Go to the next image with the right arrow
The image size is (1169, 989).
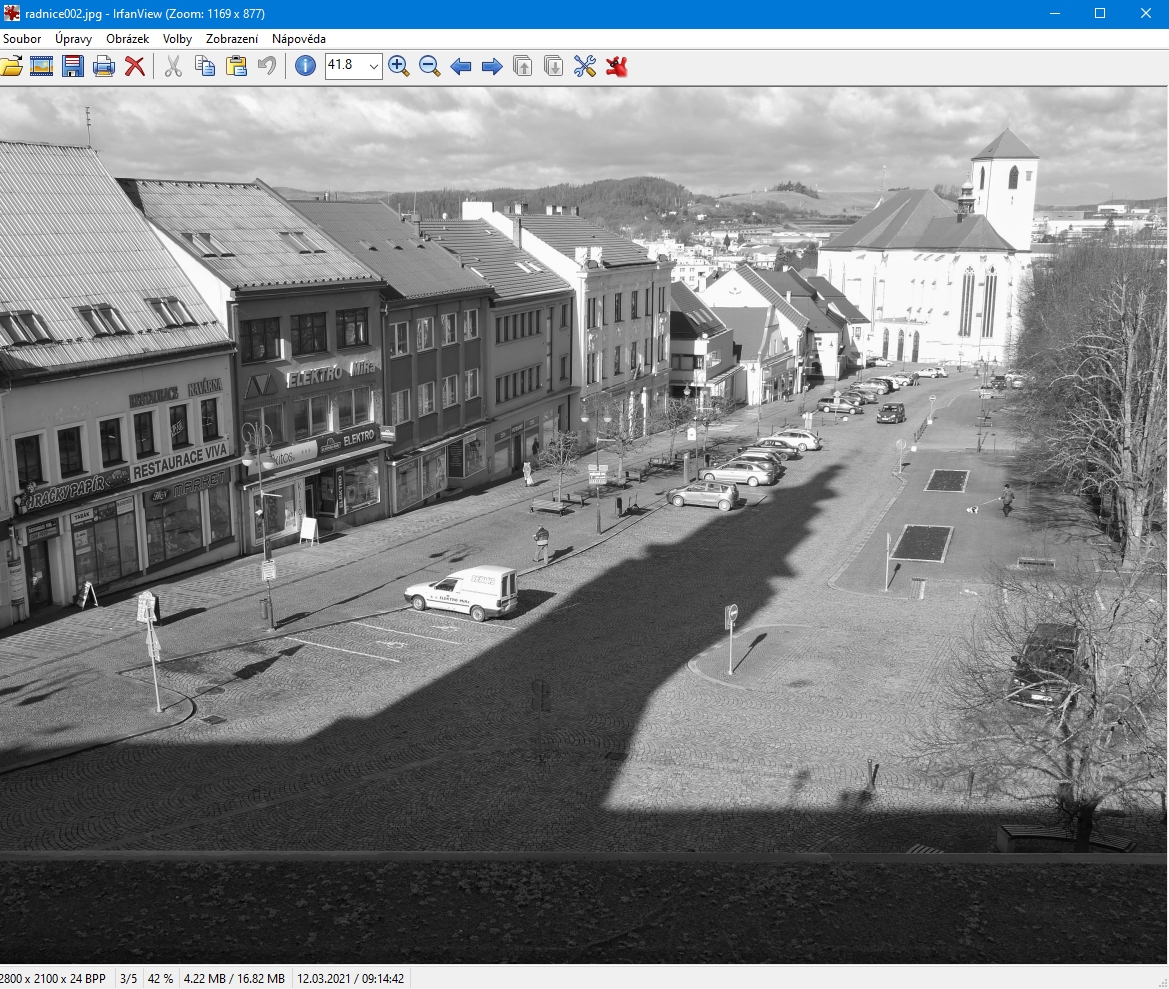(492, 67)
